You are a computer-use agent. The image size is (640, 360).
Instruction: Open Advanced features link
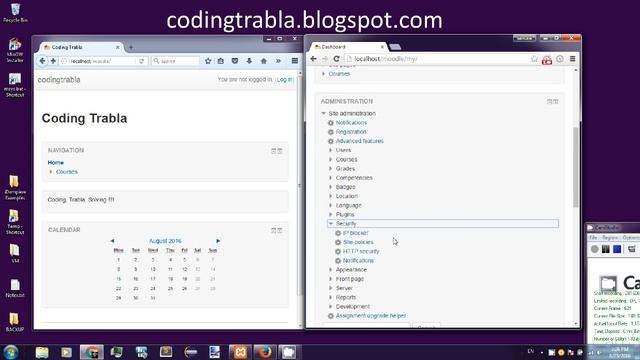pyautogui.click(x=360, y=141)
